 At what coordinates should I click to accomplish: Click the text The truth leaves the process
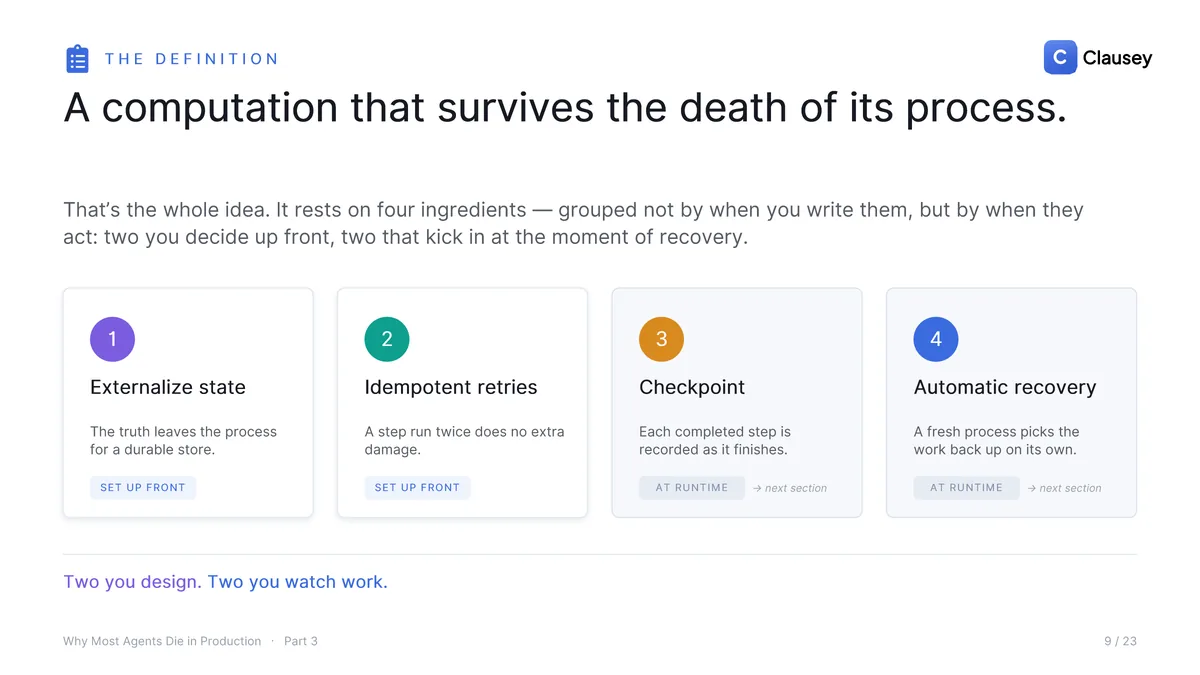(x=183, y=441)
